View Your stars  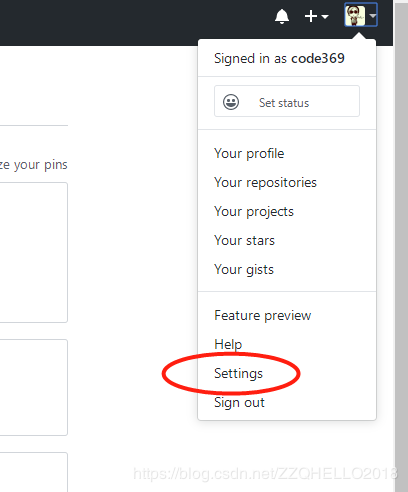[244, 240]
